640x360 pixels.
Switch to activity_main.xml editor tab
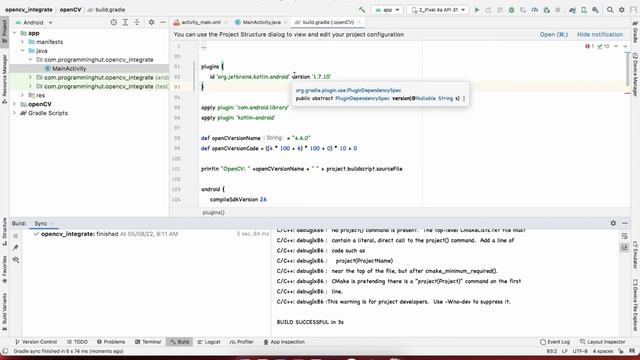(200, 22)
